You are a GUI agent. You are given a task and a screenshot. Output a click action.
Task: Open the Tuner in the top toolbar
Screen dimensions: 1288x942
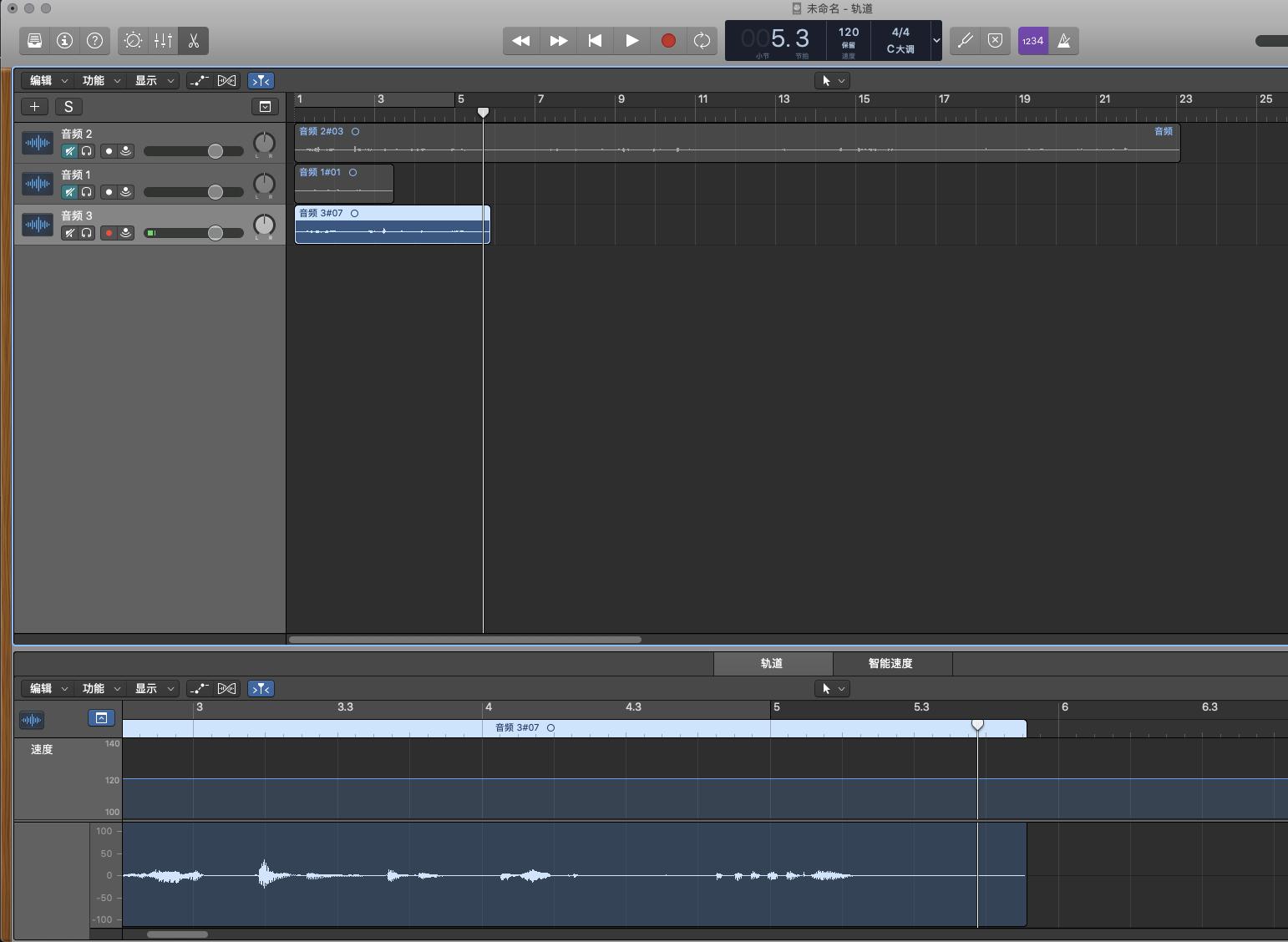(965, 40)
